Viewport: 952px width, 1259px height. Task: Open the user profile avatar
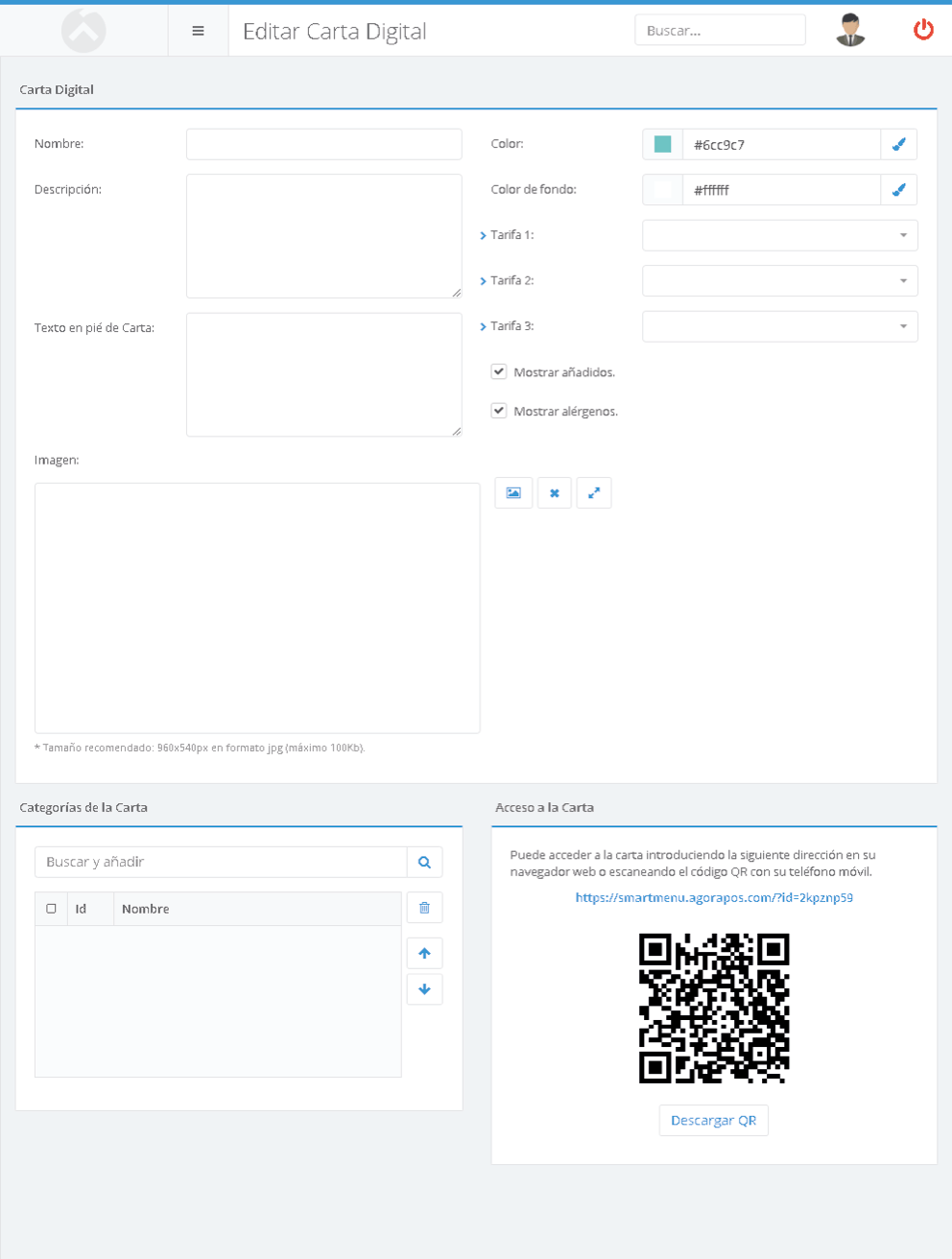[850, 30]
